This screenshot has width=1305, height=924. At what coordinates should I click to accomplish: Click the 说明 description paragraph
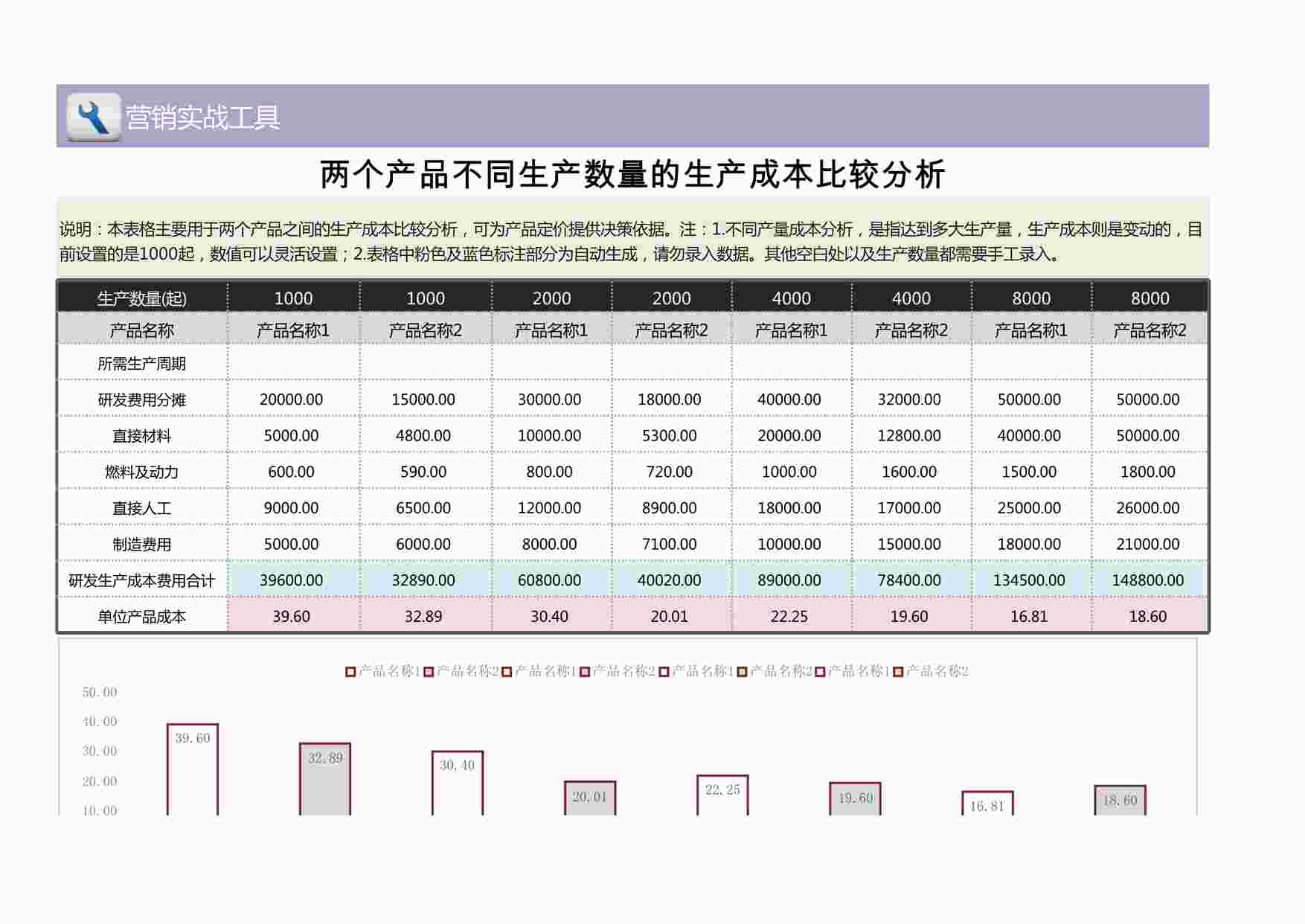[632, 241]
